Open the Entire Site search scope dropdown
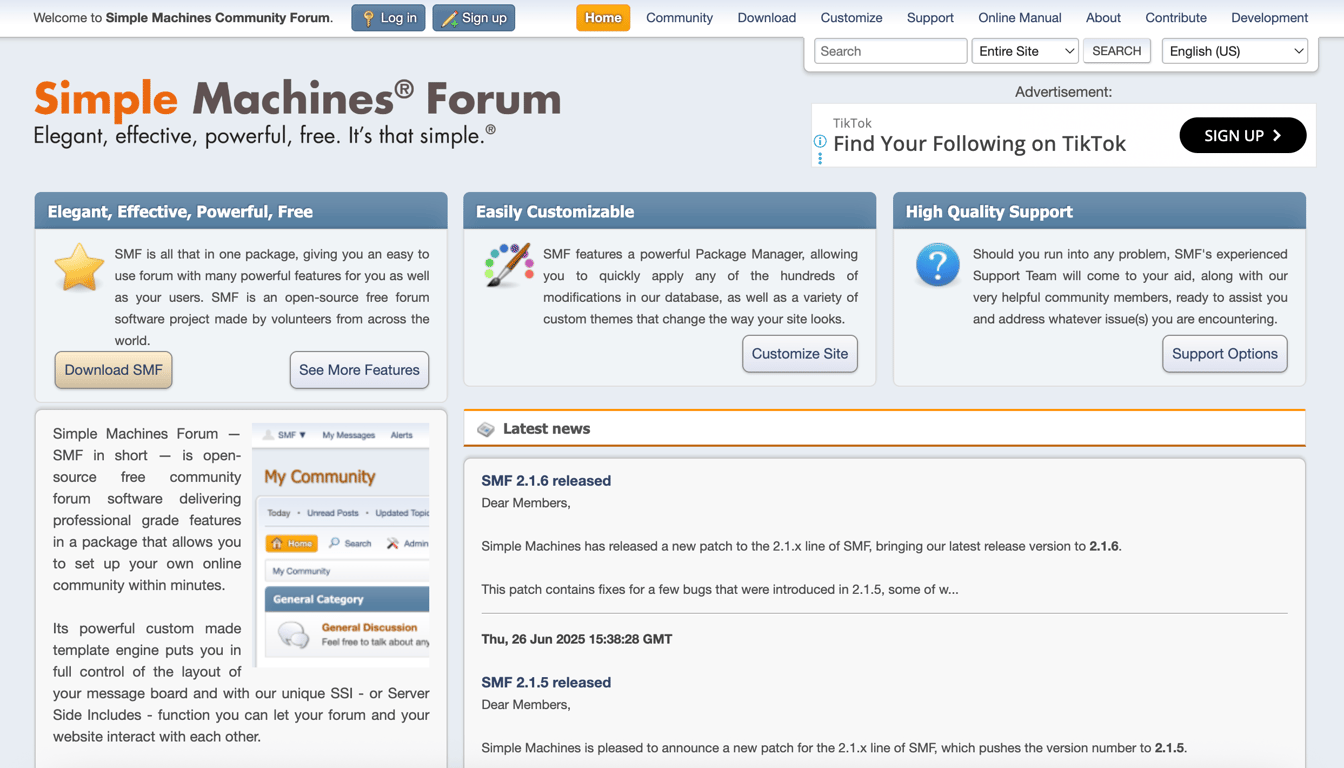 click(x=1025, y=50)
